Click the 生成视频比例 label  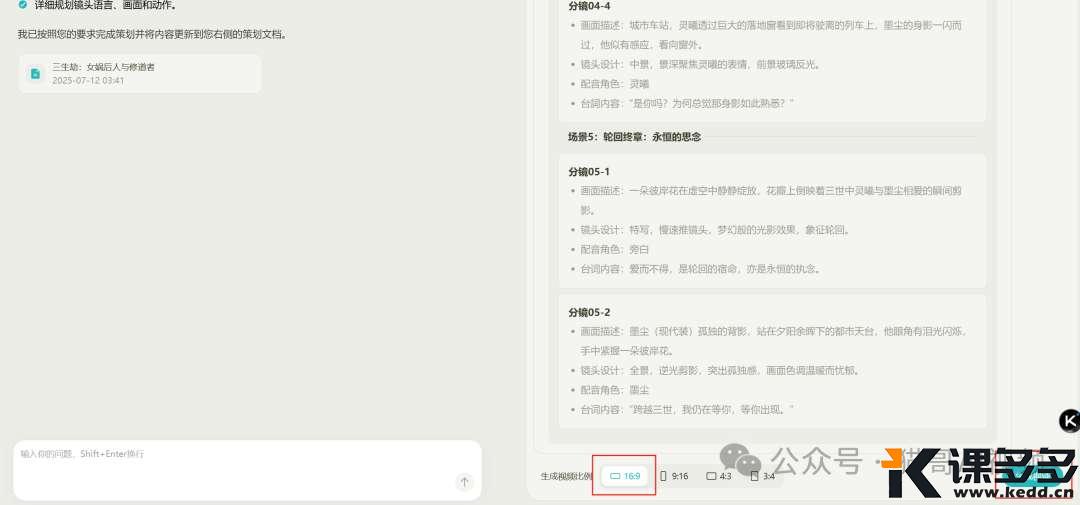click(x=565, y=476)
